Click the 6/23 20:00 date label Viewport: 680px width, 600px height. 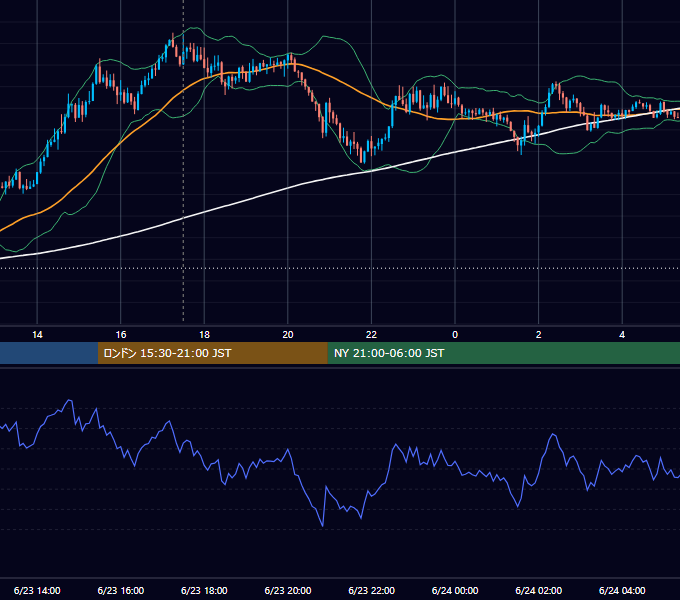click(288, 590)
